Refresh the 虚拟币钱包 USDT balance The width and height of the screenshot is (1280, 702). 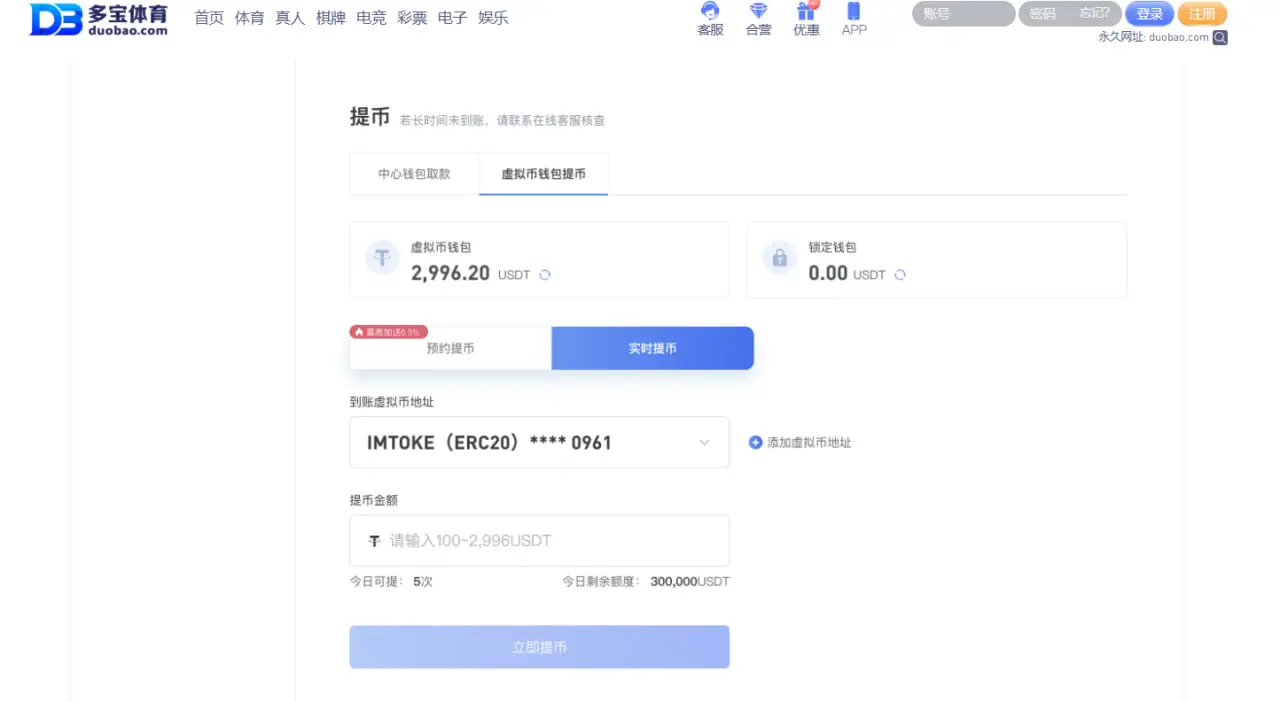pos(544,273)
